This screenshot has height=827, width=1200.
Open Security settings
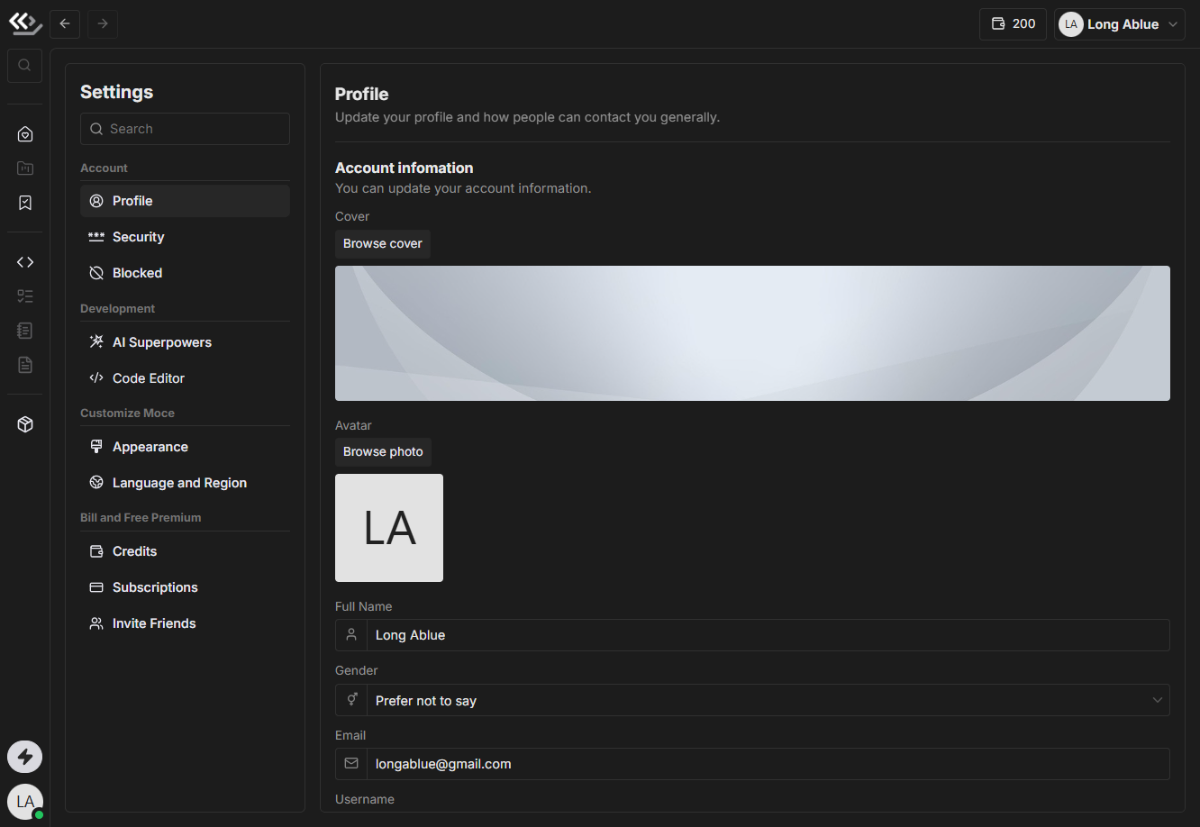[x=138, y=237]
